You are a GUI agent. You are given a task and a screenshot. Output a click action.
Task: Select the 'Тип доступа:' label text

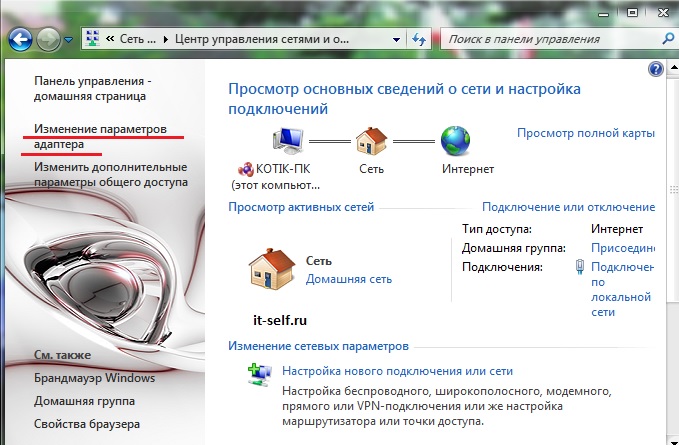(x=497, y=229)
